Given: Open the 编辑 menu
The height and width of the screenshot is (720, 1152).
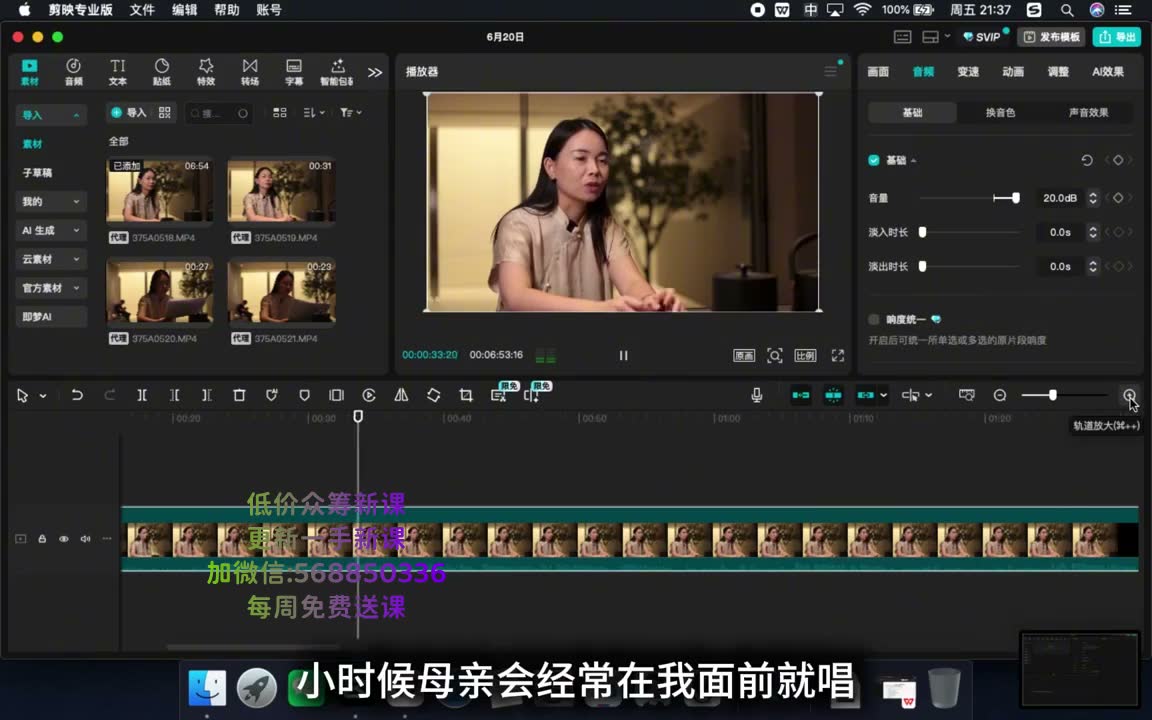Looking at the screenshot, I should [184, 10].
